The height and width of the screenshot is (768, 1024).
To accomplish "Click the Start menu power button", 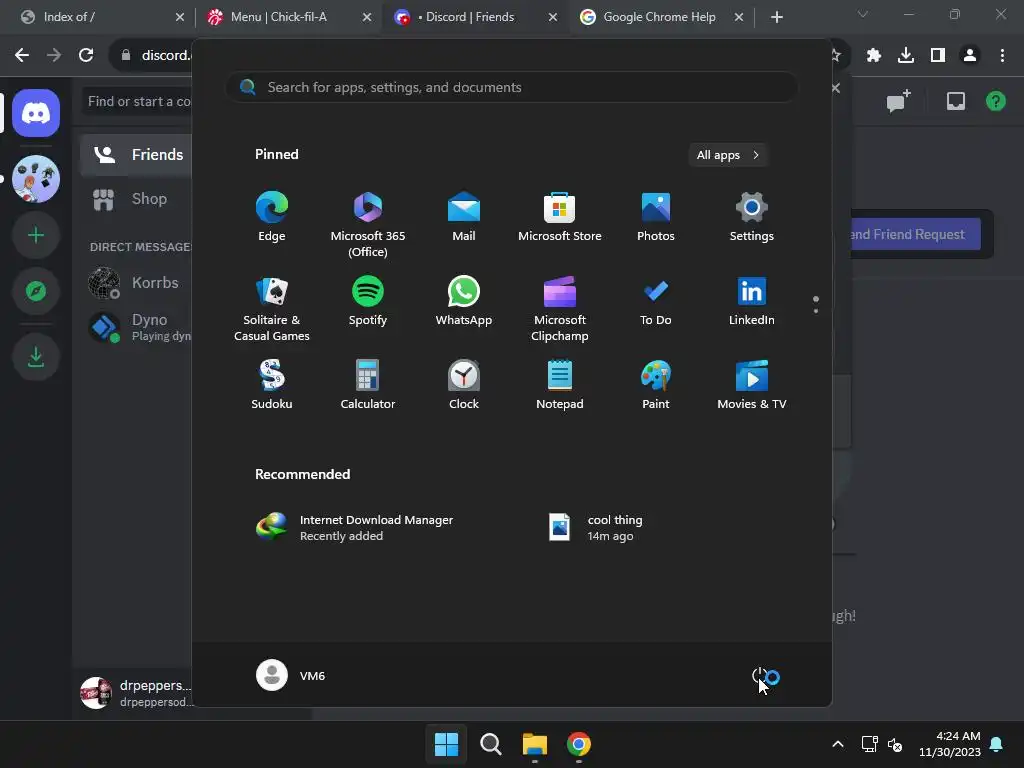I will coord(760,675).
